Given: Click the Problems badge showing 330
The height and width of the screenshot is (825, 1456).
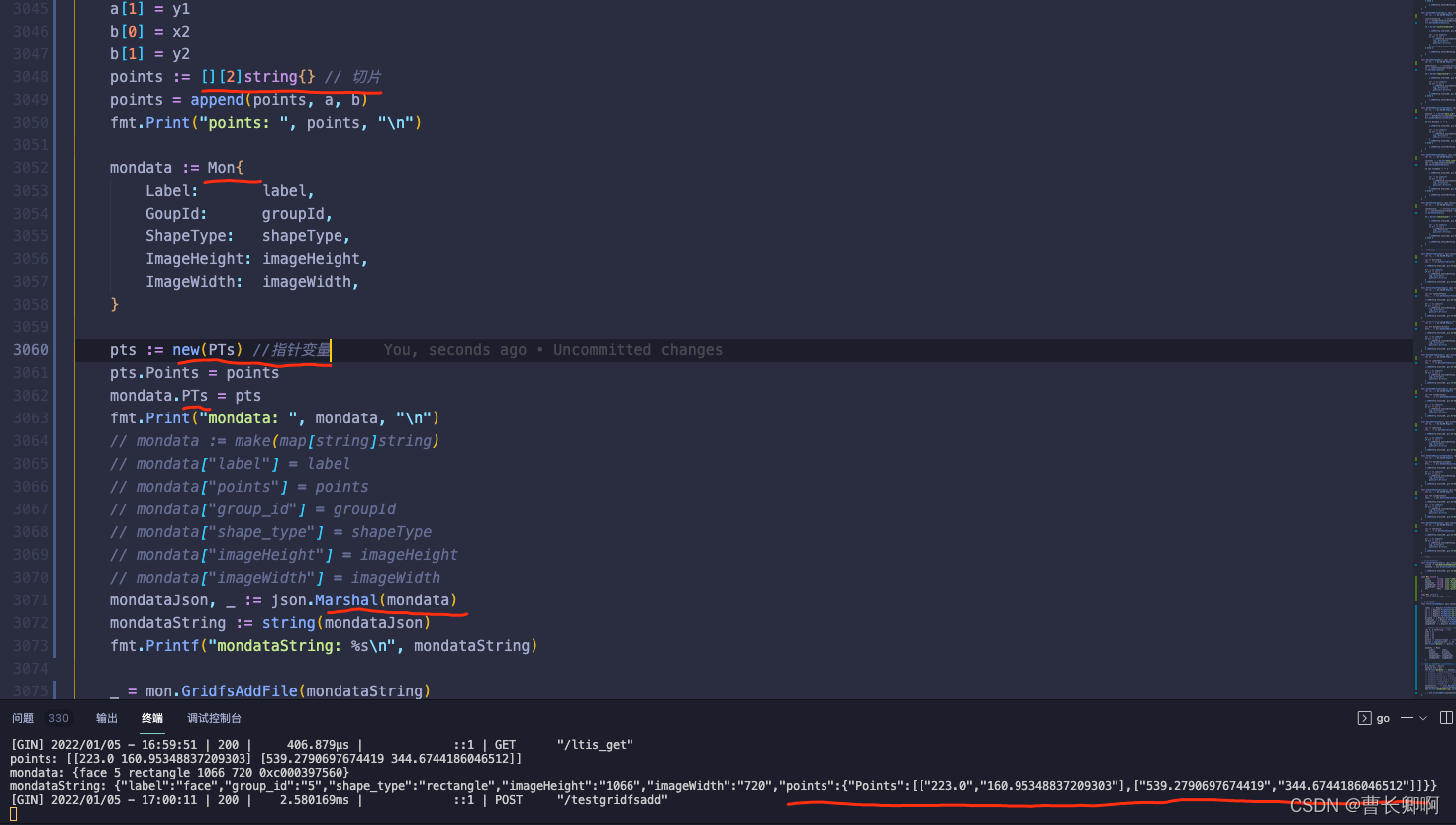Looking at the screenshot, I should pyautogui.click(x=58, y=718).
